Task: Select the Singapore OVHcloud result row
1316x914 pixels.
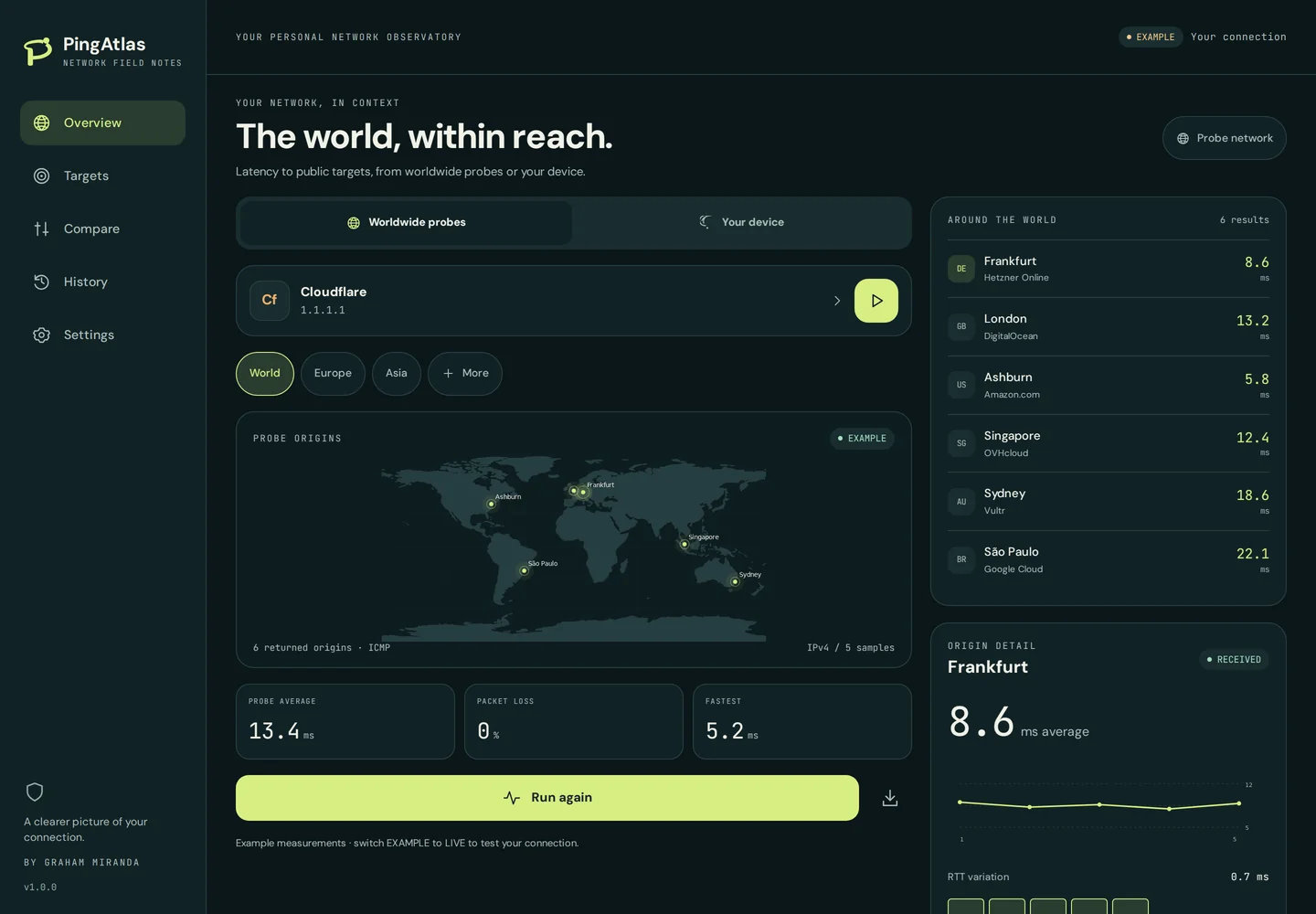Action: tap(1109, 443)
